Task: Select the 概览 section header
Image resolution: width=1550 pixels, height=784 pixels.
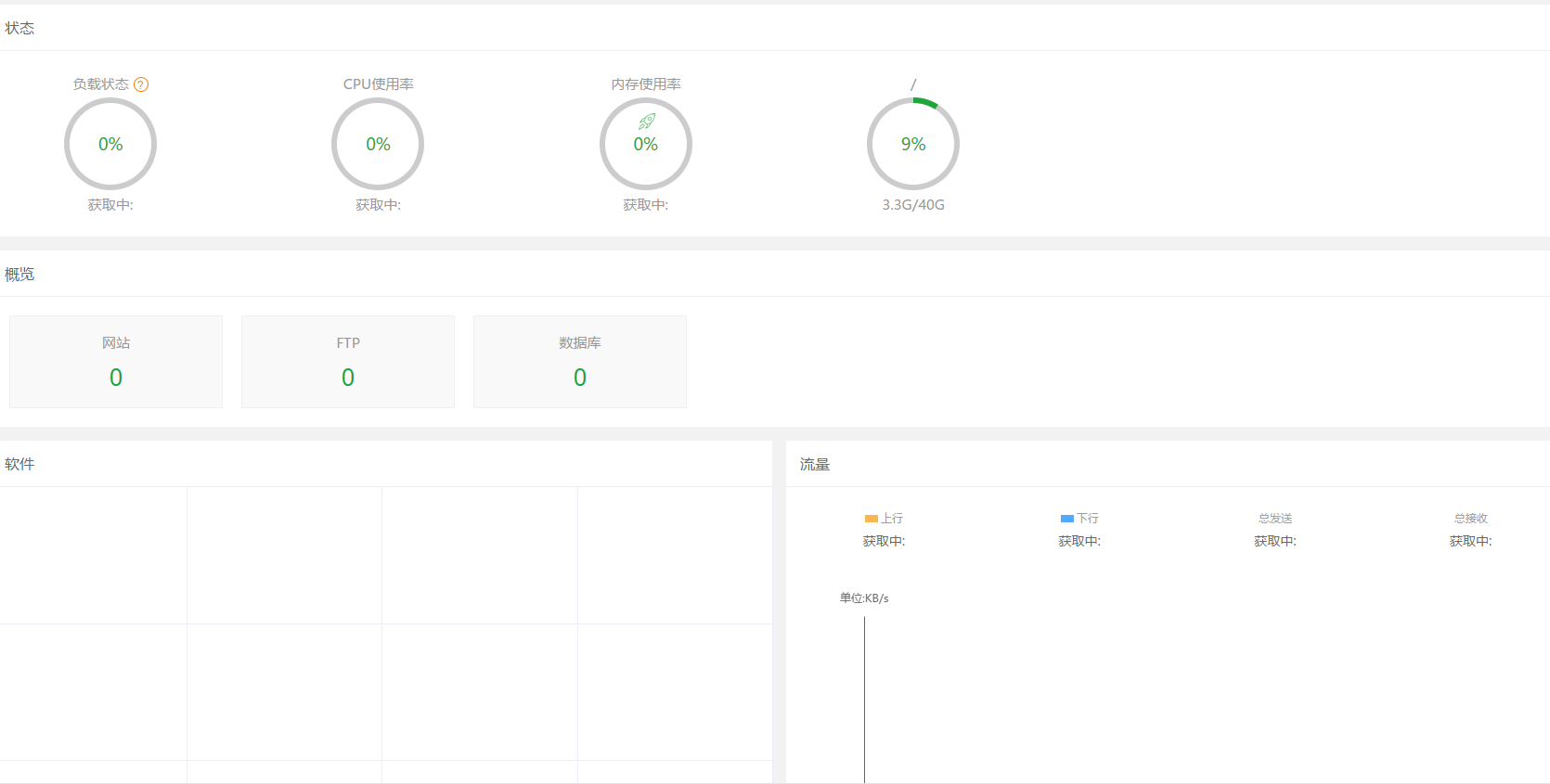Action: [19, 275]
